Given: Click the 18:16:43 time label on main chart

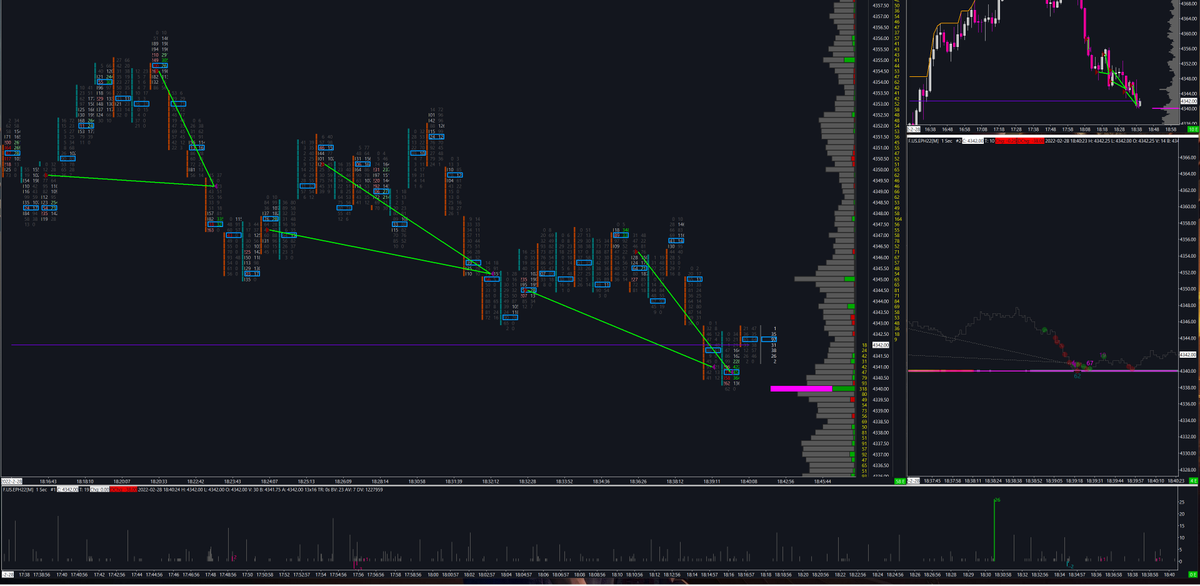Looking at the screenshot, I should tap(48, 481).
